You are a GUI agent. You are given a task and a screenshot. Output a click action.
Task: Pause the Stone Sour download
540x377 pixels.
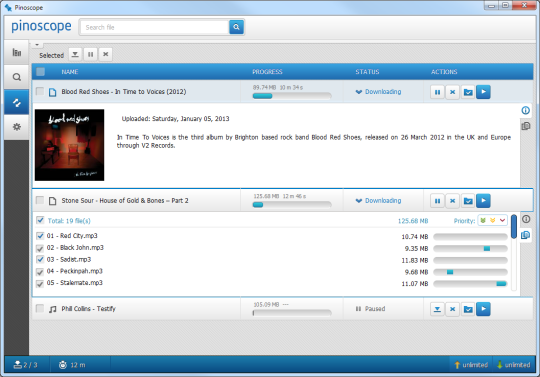tap(437, 201)
